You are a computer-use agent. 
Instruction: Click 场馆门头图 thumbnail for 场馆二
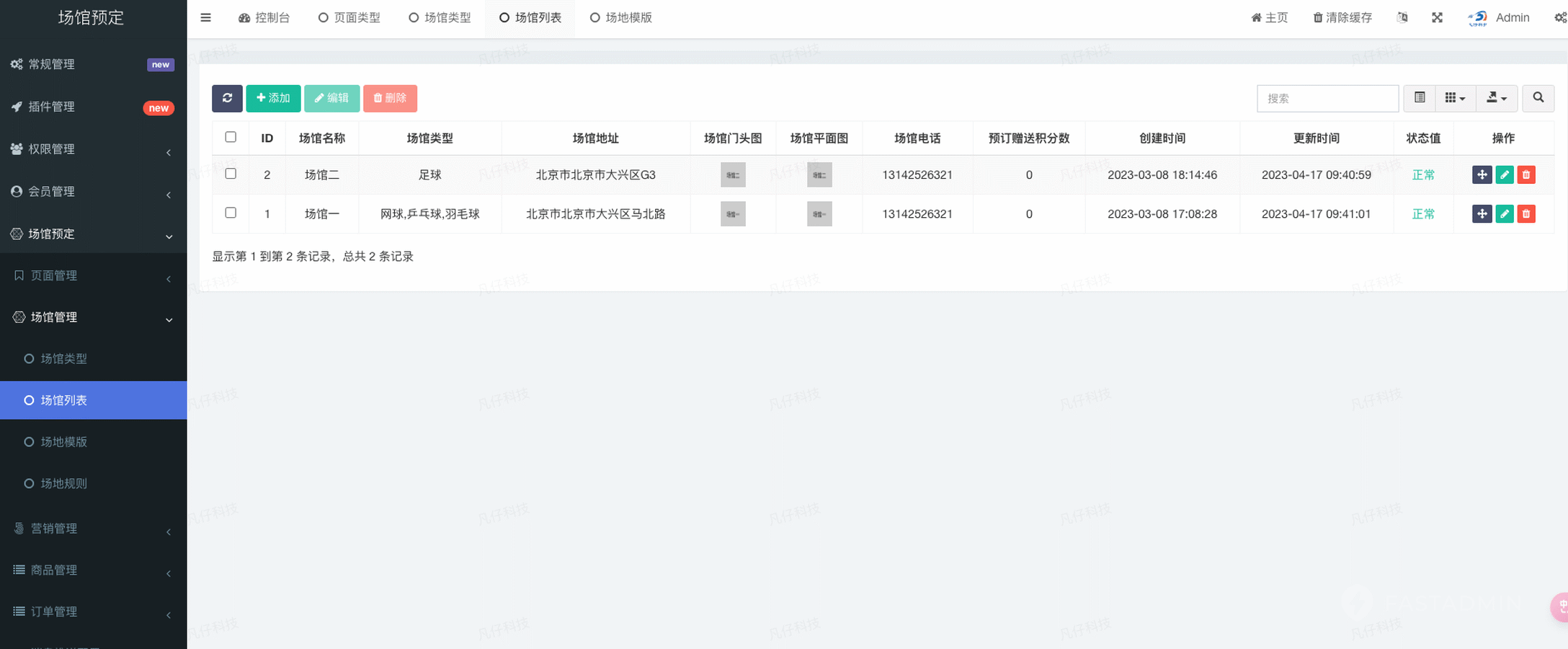733,175
